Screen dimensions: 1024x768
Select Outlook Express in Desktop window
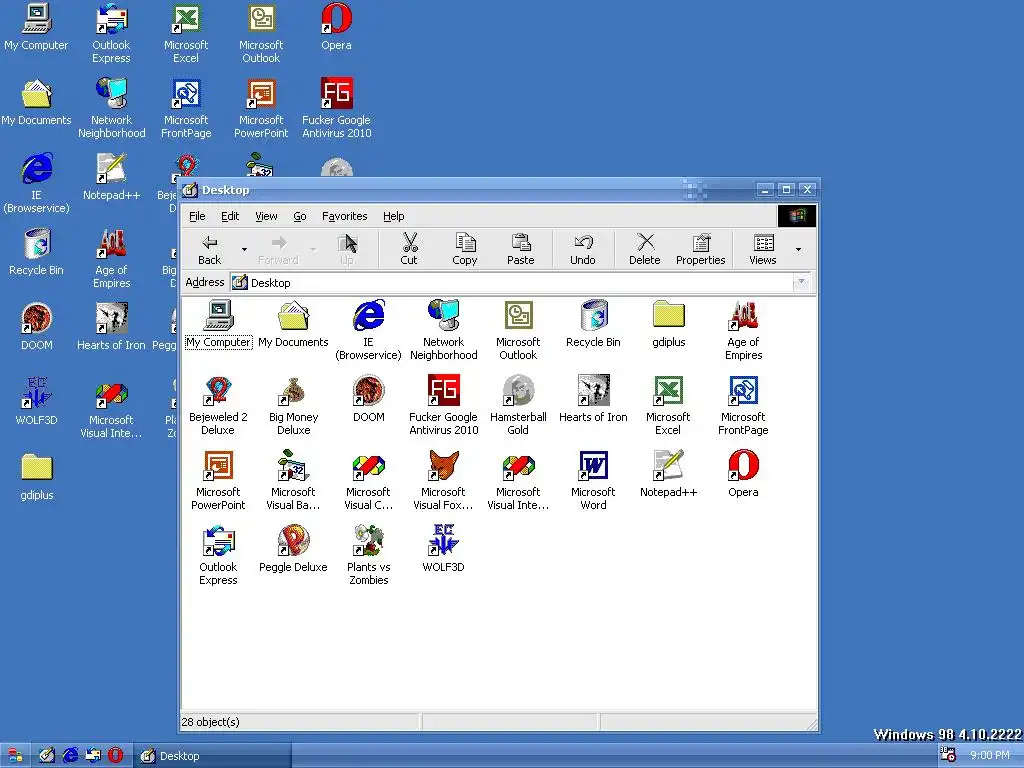[x=218, y=555]
